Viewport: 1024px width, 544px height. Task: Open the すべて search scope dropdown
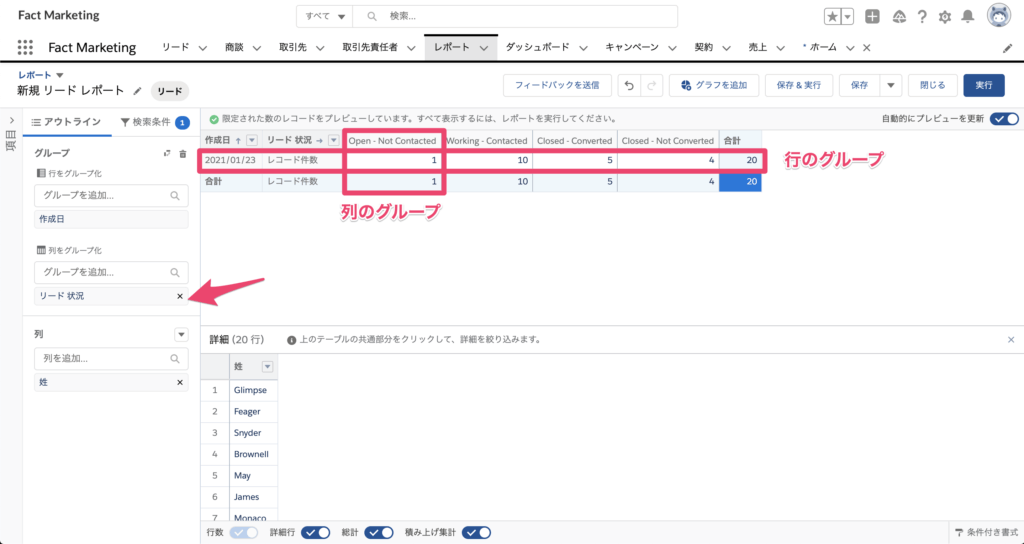[325, 16]
